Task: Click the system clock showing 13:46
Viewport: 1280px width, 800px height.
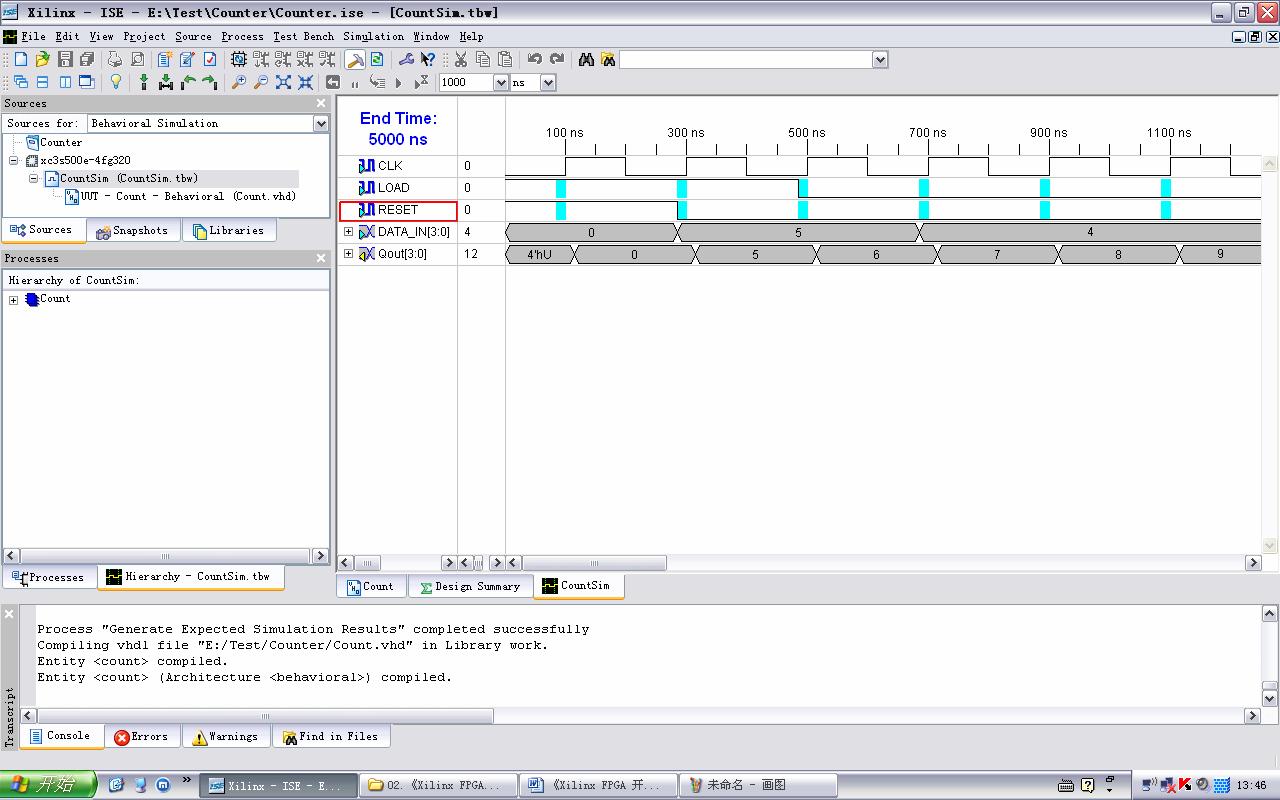Action: [1251, 786]
